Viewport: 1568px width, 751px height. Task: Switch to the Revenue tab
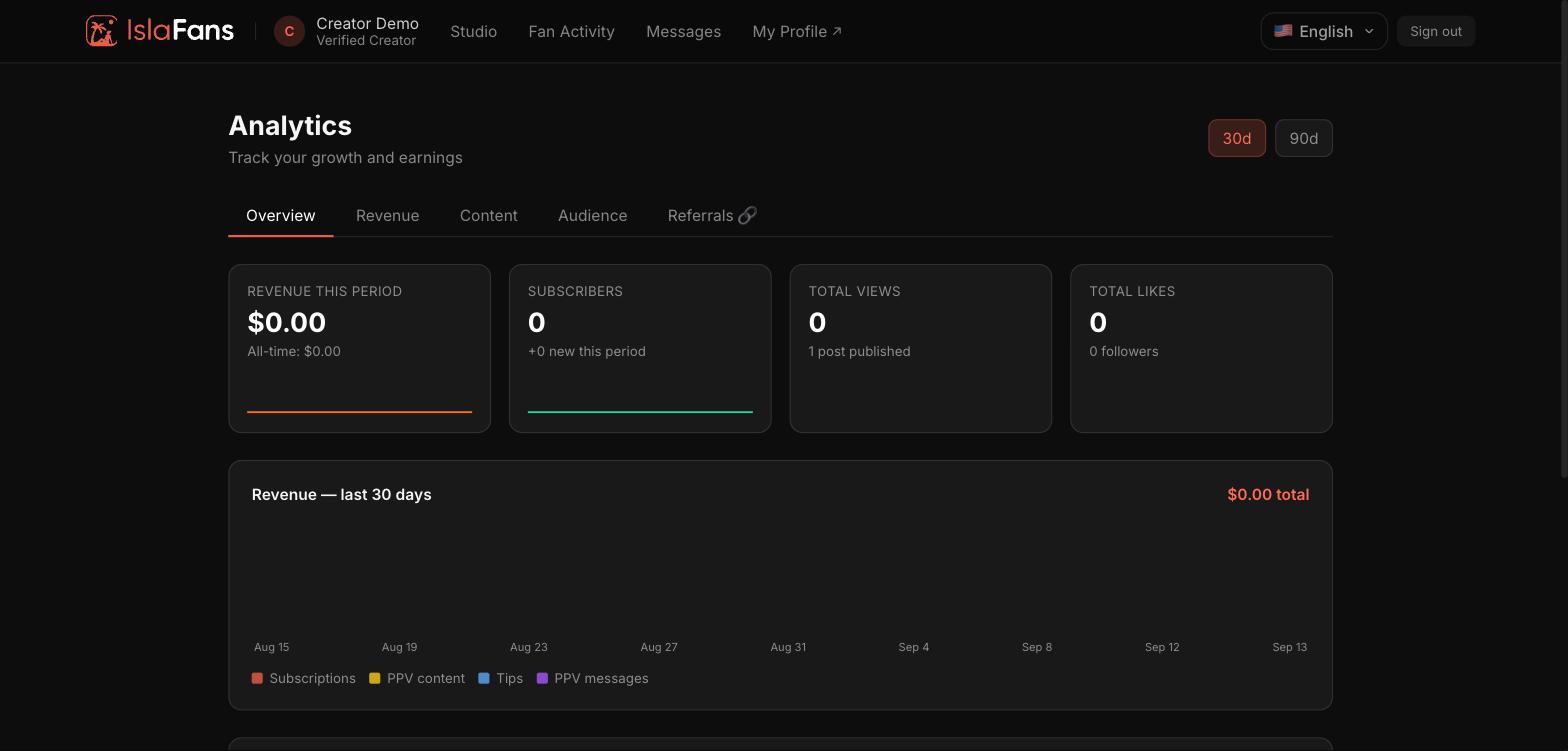coord(387,215)
